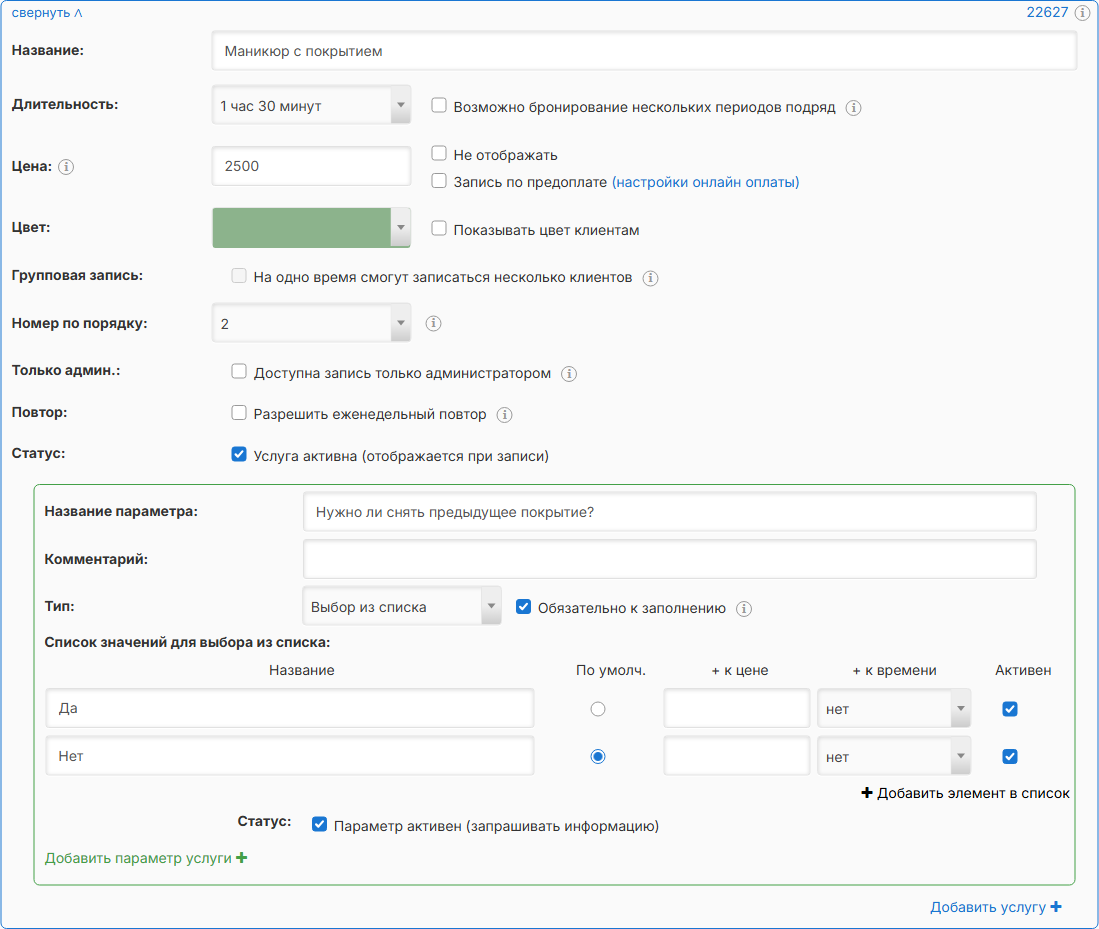Click the Цена price input field
The width and height of the screenshot is (1099, 929).
(311, 166)
